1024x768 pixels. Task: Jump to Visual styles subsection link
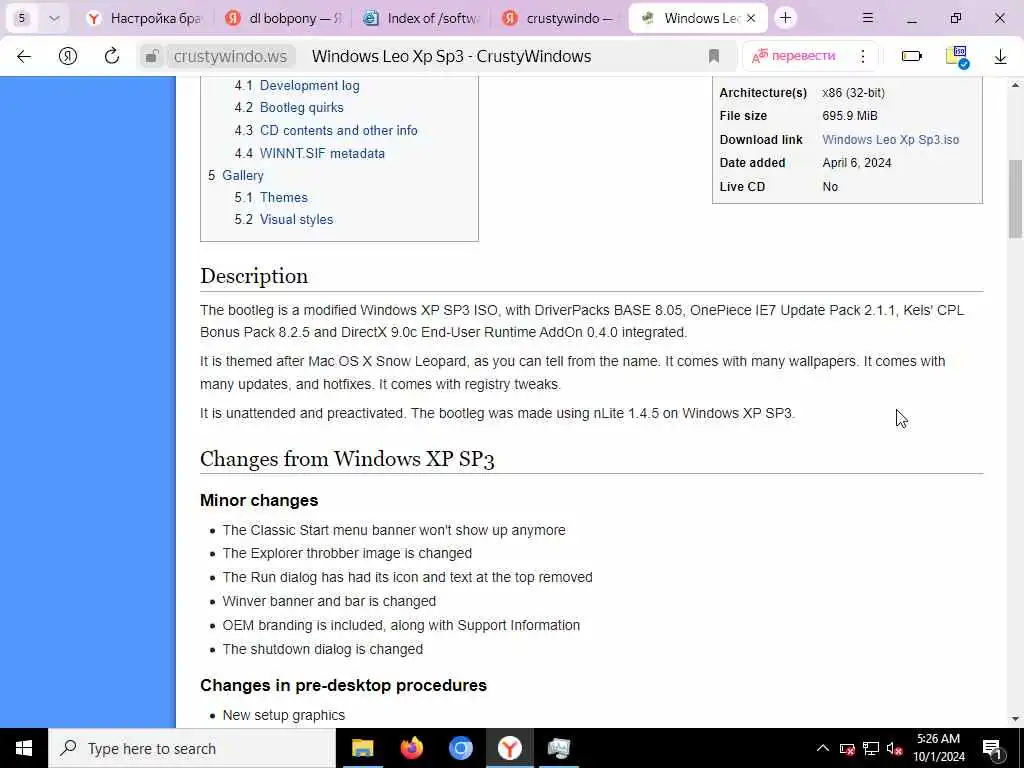pos(296,219)
